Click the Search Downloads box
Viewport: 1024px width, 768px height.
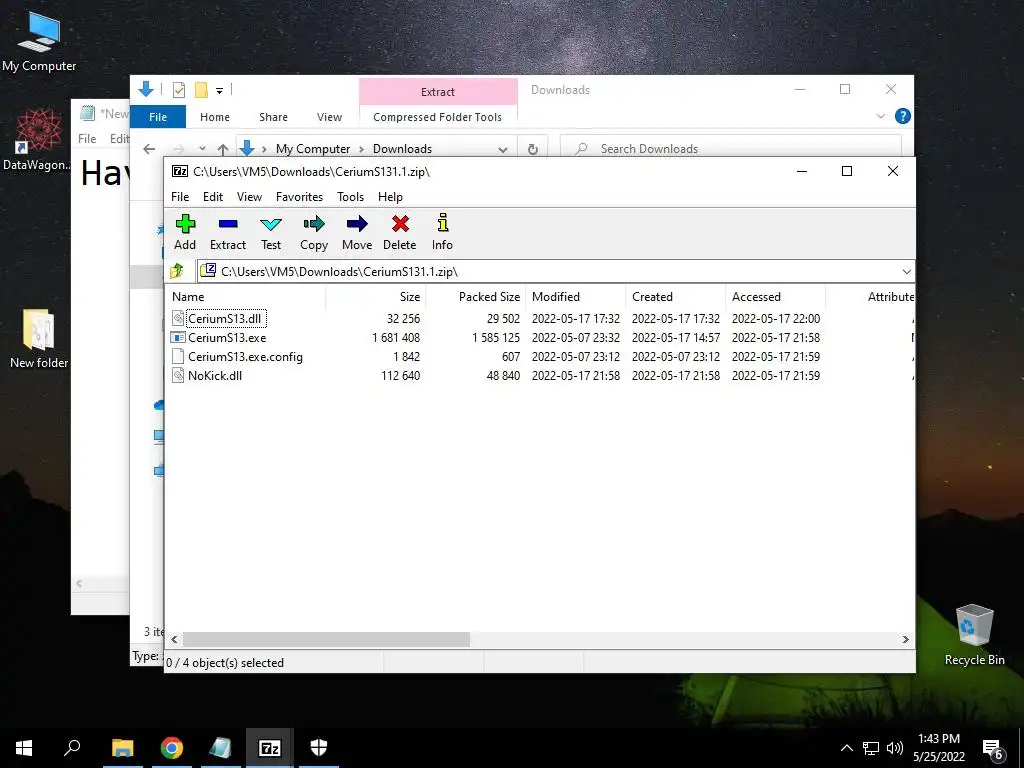point(731,149)
